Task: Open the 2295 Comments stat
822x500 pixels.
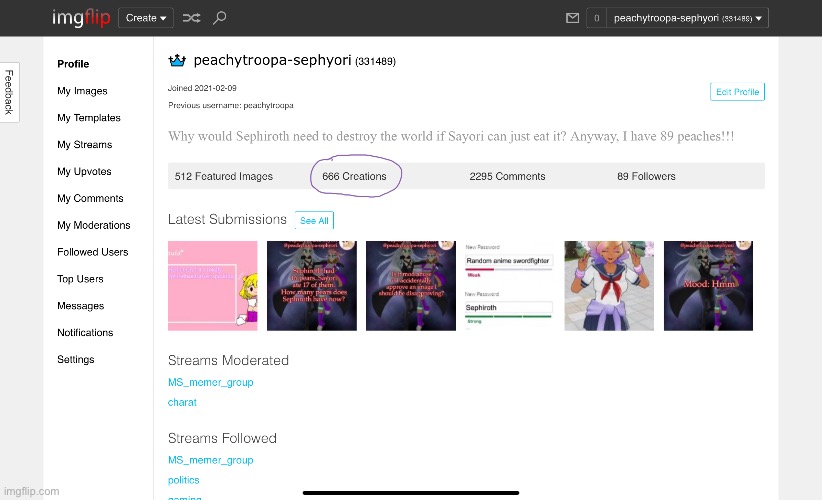Action: point(507,176)
